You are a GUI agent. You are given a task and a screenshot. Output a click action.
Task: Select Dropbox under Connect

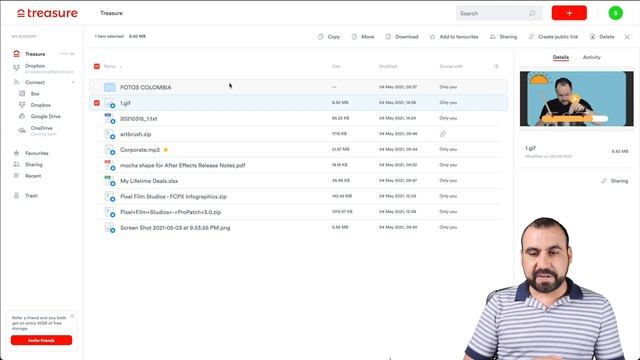pyautogui.click(x=40, y=105)
